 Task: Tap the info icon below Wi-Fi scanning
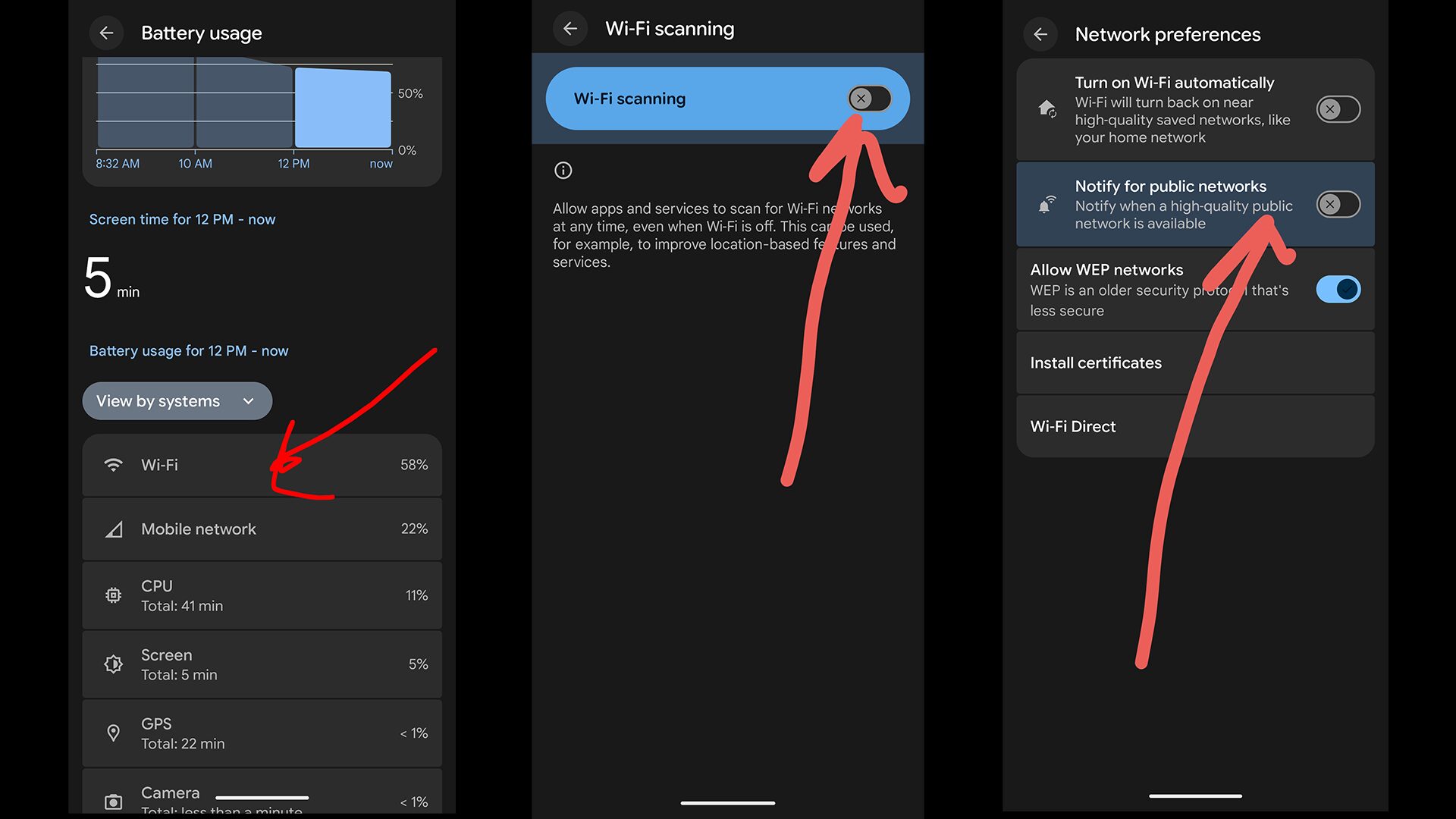pyautogui.click(x=563, y=171)
